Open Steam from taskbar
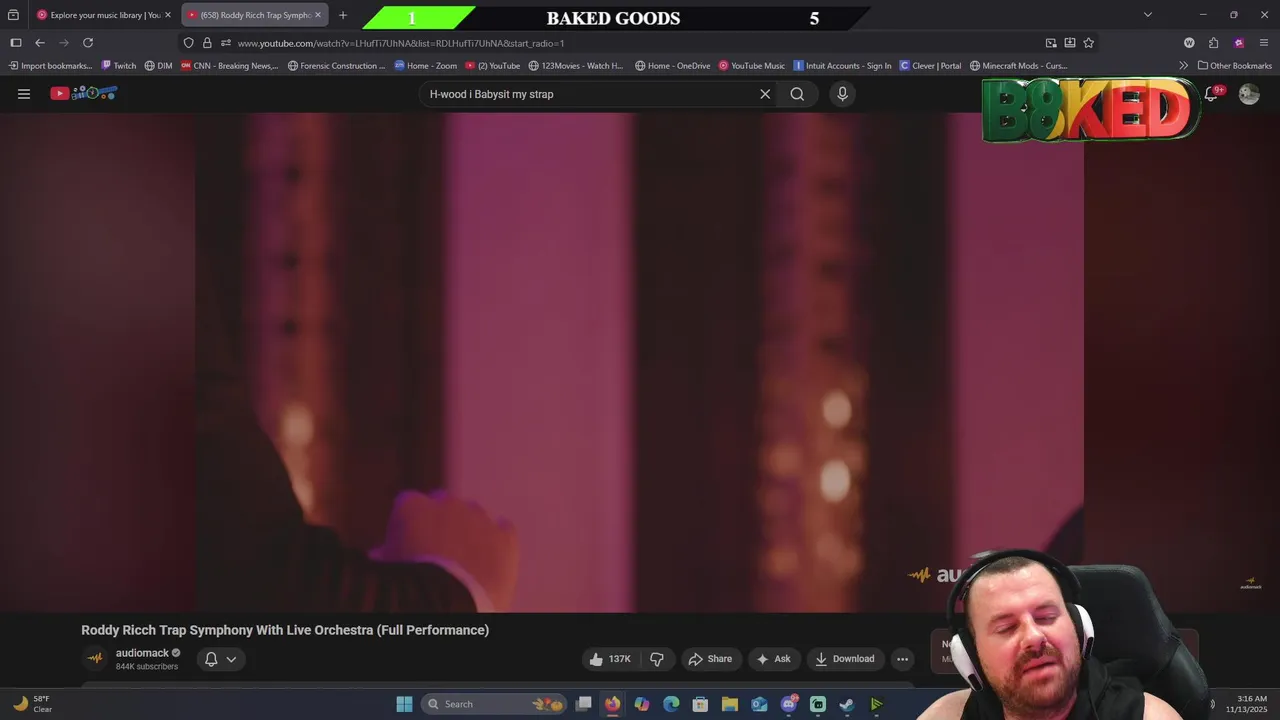This screenshot has height=720, width=1280. point(847,704)
